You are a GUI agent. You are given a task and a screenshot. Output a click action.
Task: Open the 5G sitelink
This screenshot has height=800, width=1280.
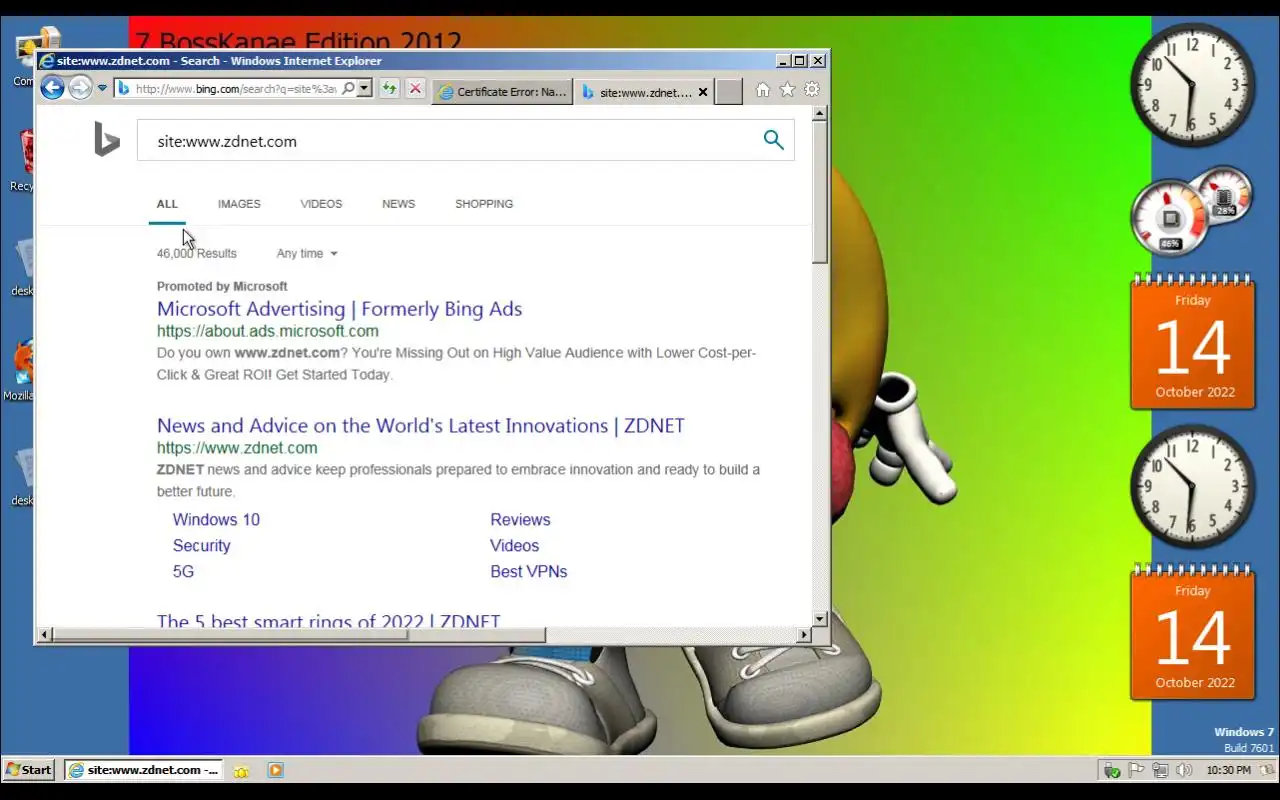click(x=183, y=572)
